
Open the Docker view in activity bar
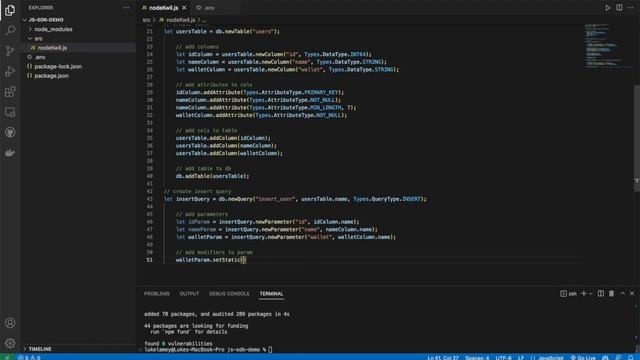click(x=10, y=153)
